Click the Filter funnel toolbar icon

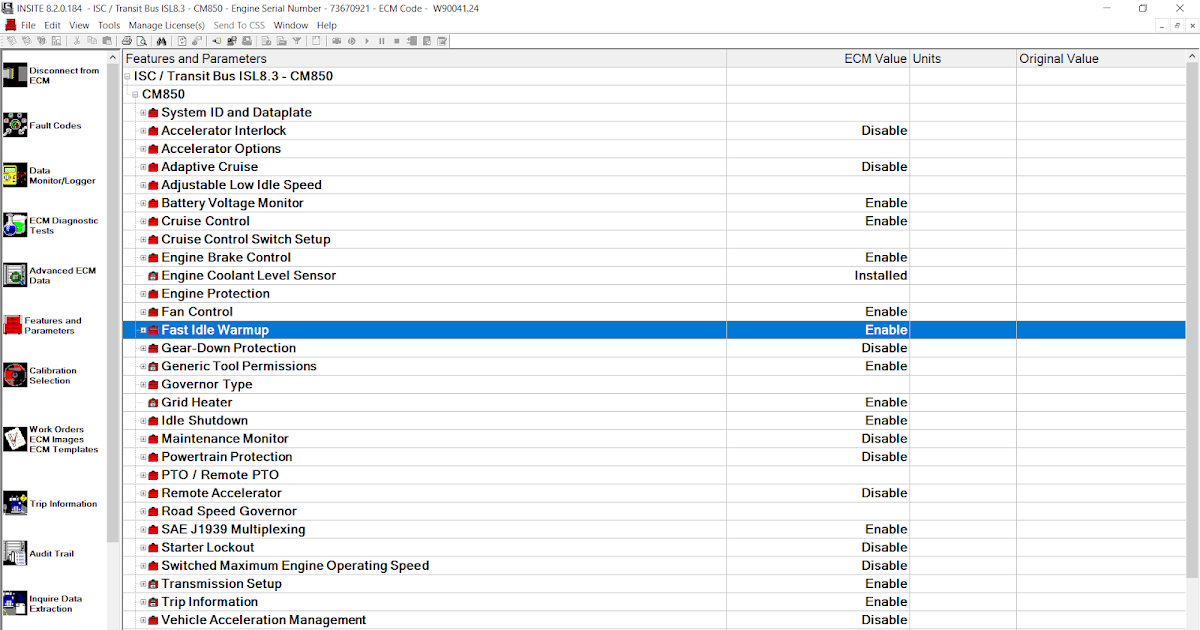coord(297,41)
